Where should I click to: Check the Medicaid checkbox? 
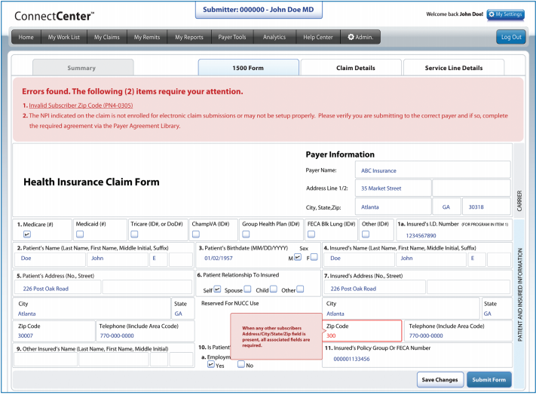tap(80, 234)
